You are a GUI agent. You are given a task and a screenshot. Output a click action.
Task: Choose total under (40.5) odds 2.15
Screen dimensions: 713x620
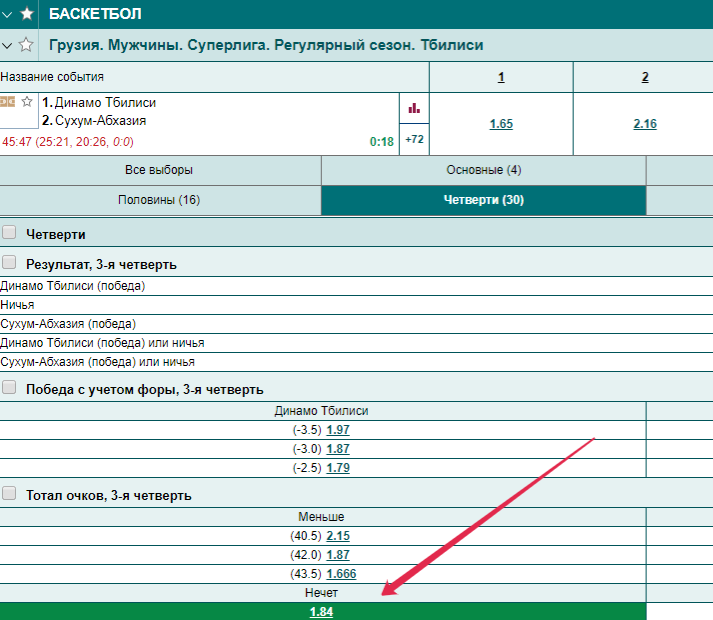(338, 536)
